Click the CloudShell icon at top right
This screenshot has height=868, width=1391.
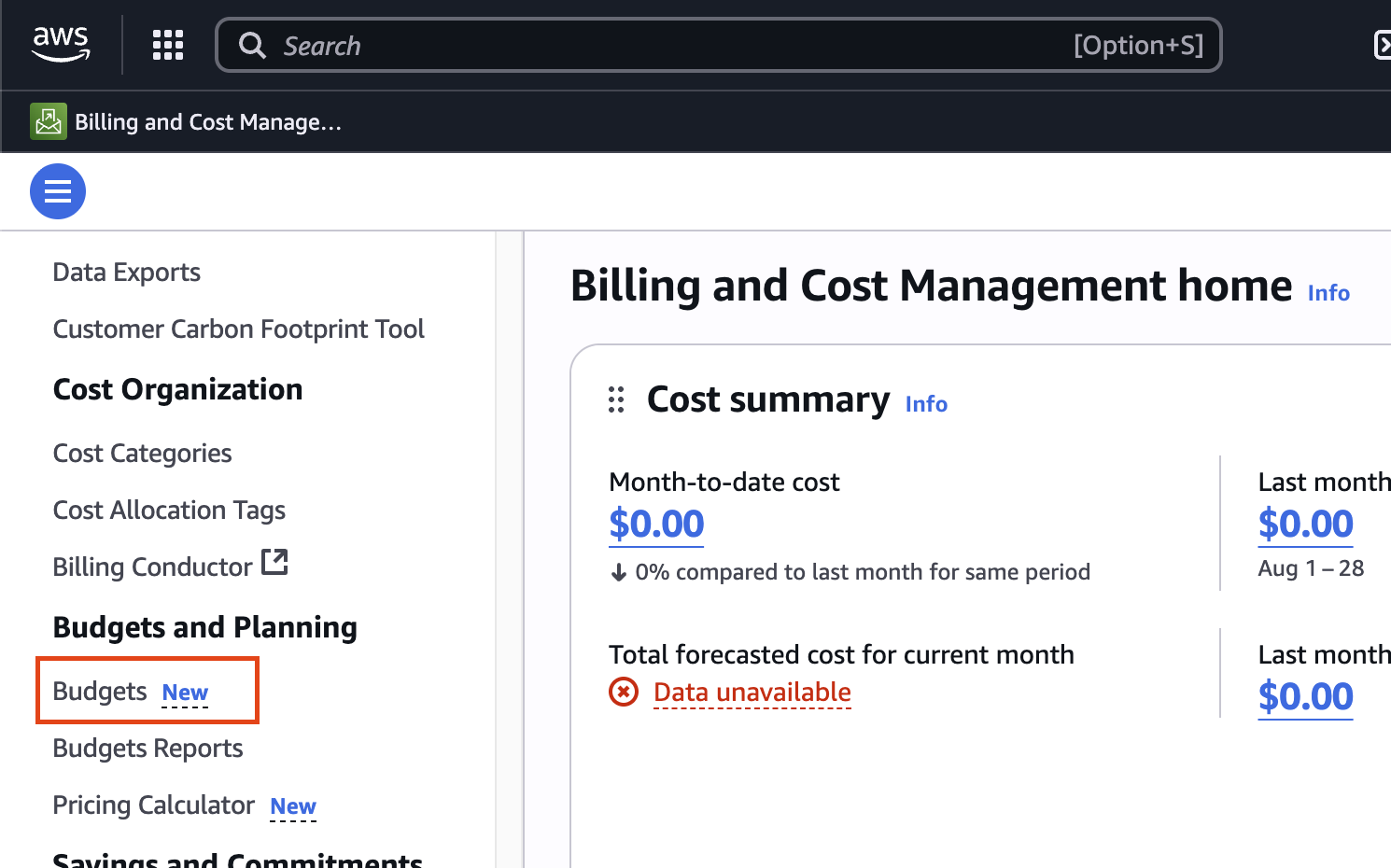pos(1382,45)
